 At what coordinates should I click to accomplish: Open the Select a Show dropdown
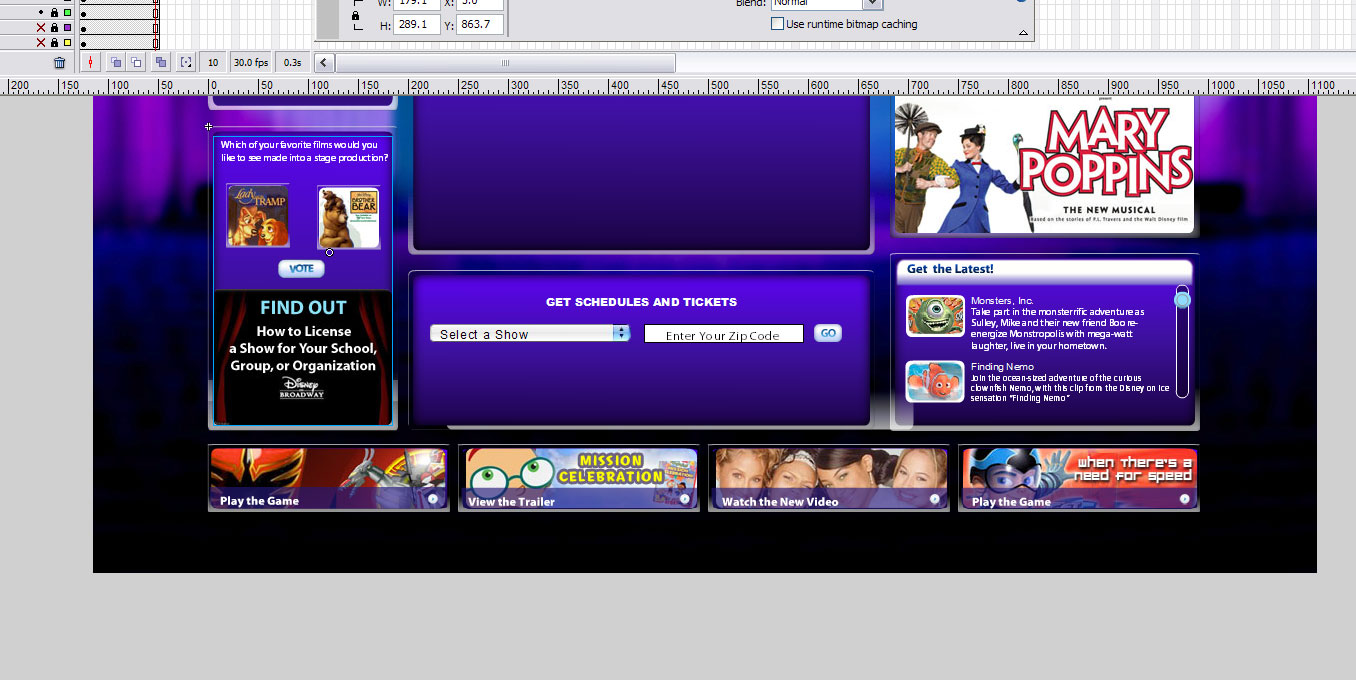click(x=530, y=334)
